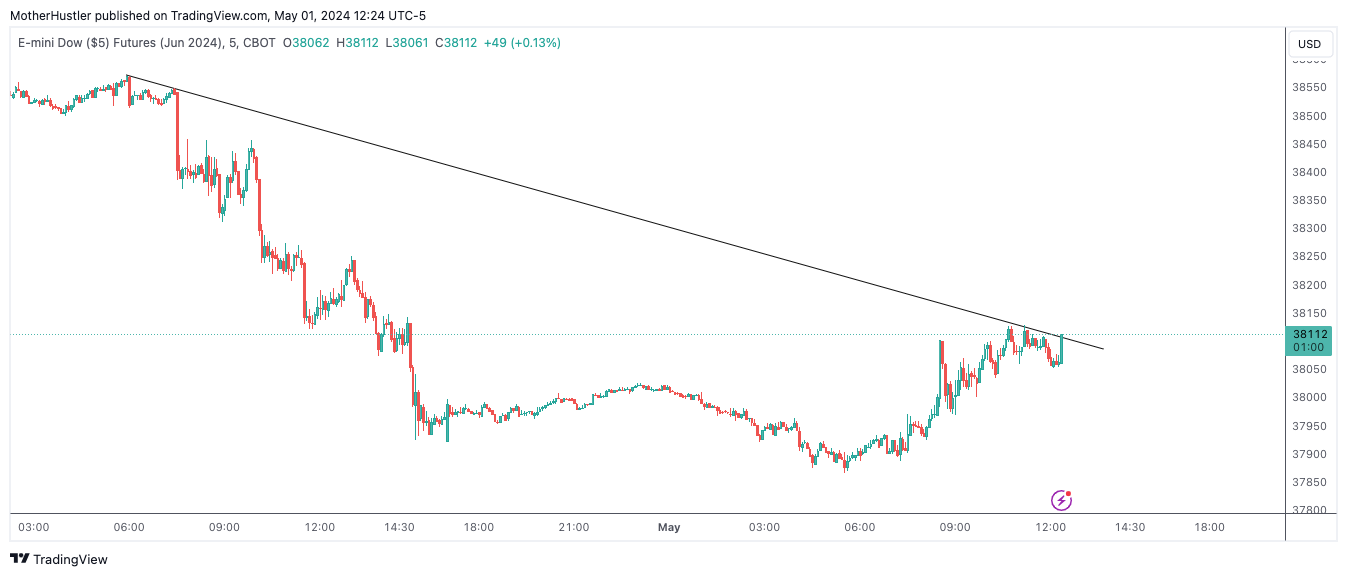The width and height of the screenshot is (1347, 576).
Task: Click the +49 (+0.13%) change value
Action: (x=522, y=43)
